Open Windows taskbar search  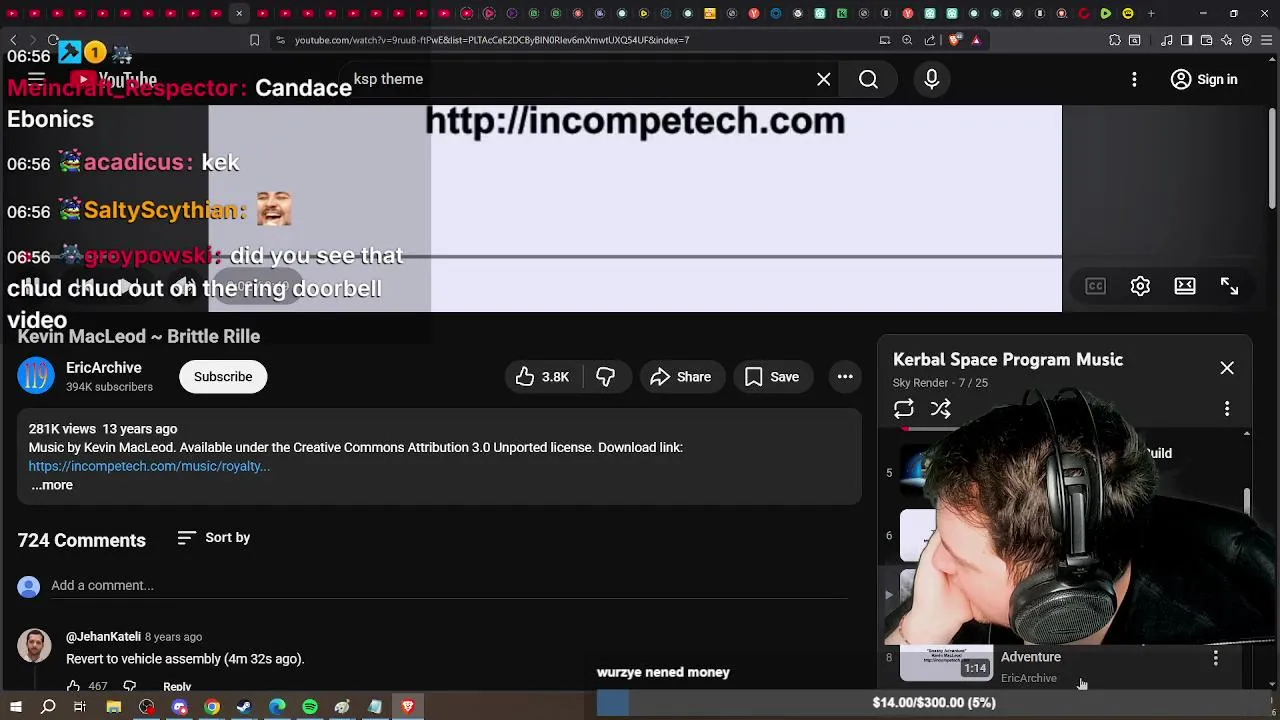[48, 707]
